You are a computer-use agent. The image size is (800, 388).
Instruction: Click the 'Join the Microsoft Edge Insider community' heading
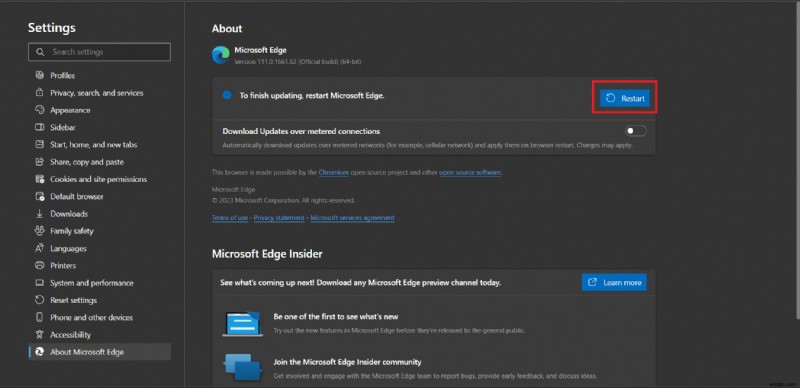(x=347, y=362)
